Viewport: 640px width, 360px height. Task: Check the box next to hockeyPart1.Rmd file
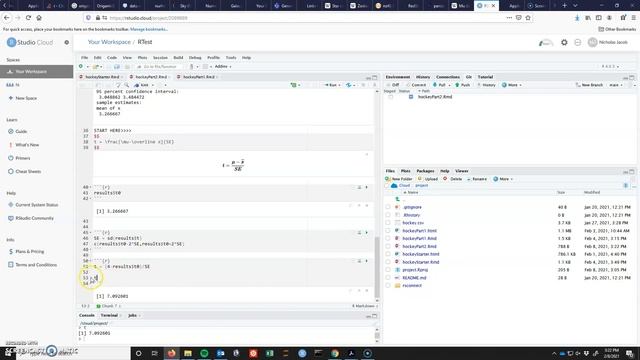pyautogui.click(x=388, y=238)
